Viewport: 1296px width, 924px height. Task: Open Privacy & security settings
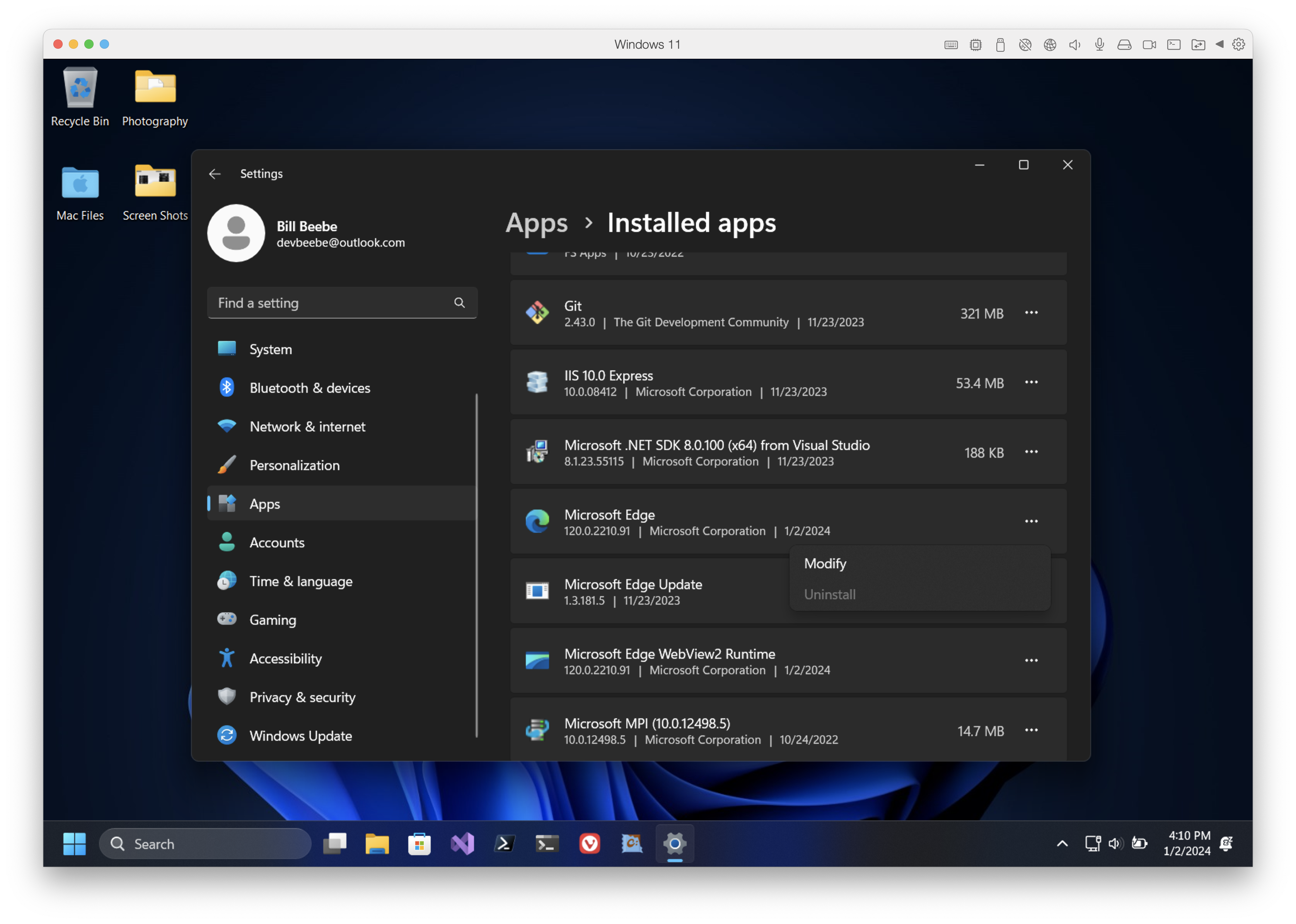[x=341, y=697]
